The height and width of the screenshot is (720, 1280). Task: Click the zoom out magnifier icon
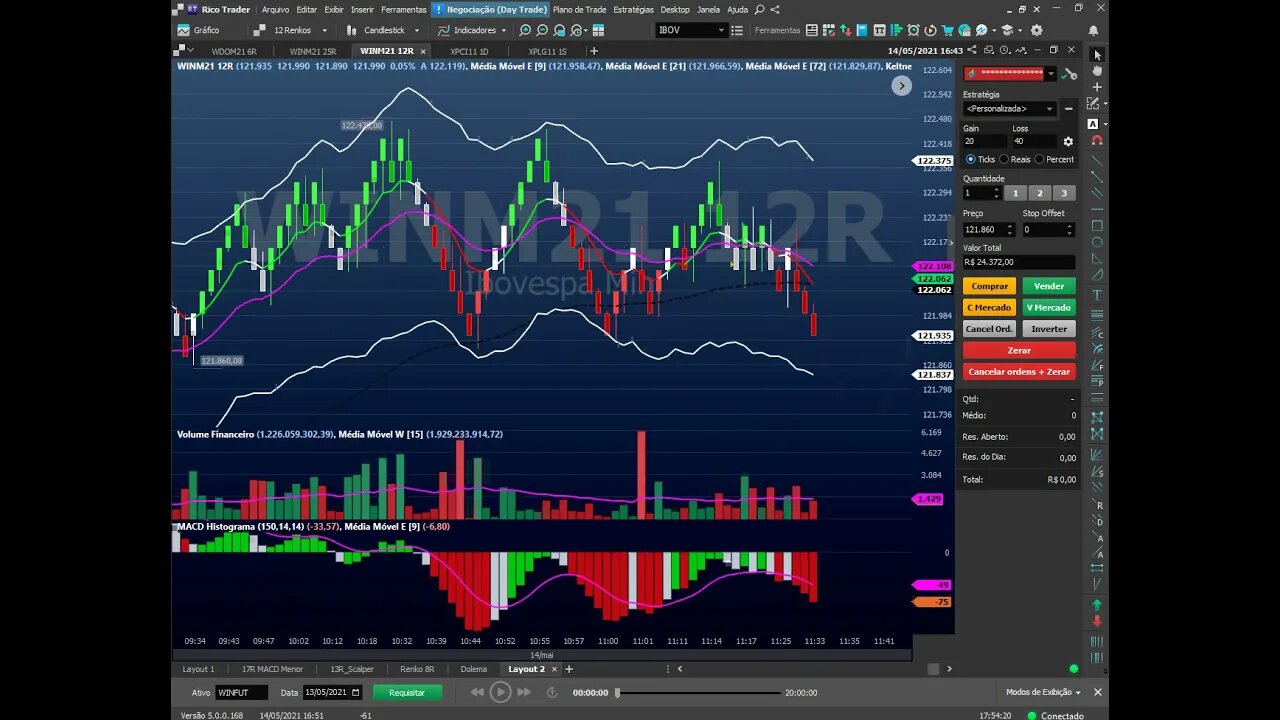pyautogui.click(x=542, y=30)
